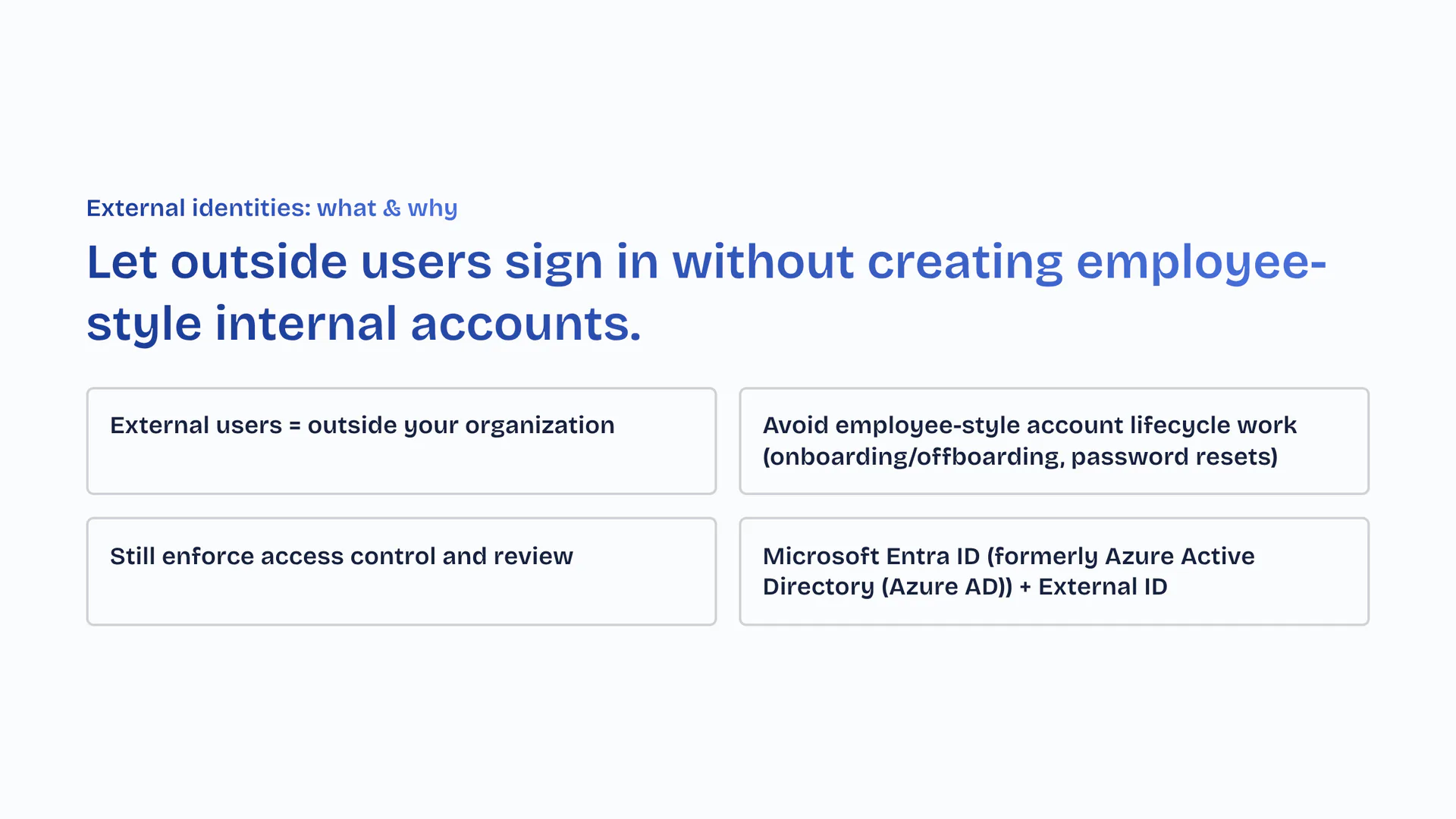Click 'External ID' in the bottom-right card
Screen dimensions: 1456x819
1103,587
